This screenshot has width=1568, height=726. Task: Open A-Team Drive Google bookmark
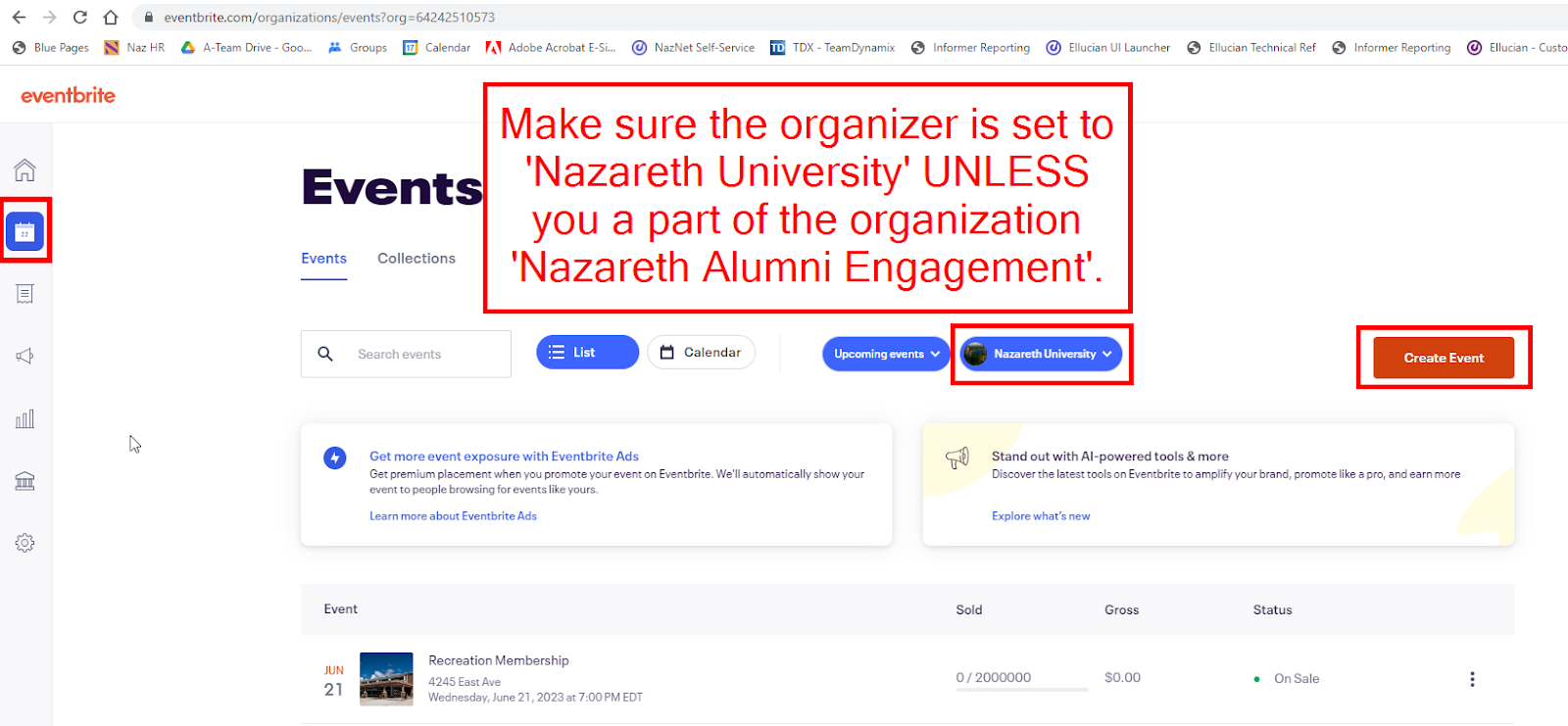246,47
